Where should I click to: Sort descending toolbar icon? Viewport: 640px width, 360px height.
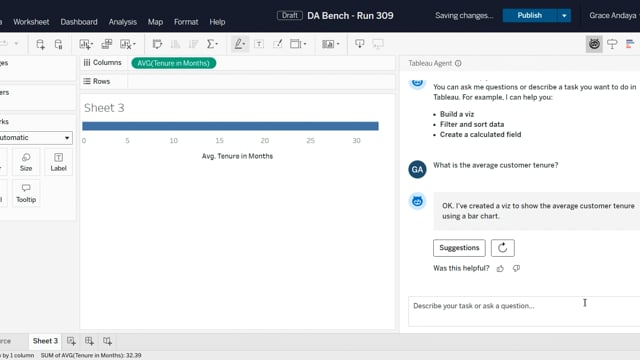coord(193,44)
